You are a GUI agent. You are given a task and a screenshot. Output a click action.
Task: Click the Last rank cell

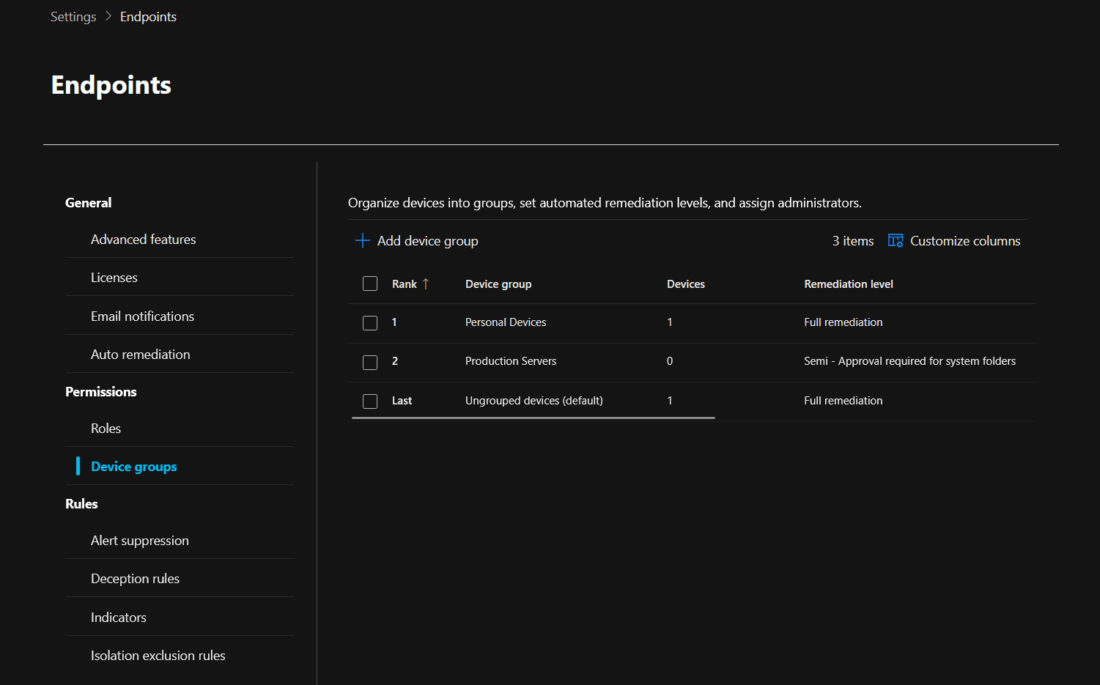(402, 400)
